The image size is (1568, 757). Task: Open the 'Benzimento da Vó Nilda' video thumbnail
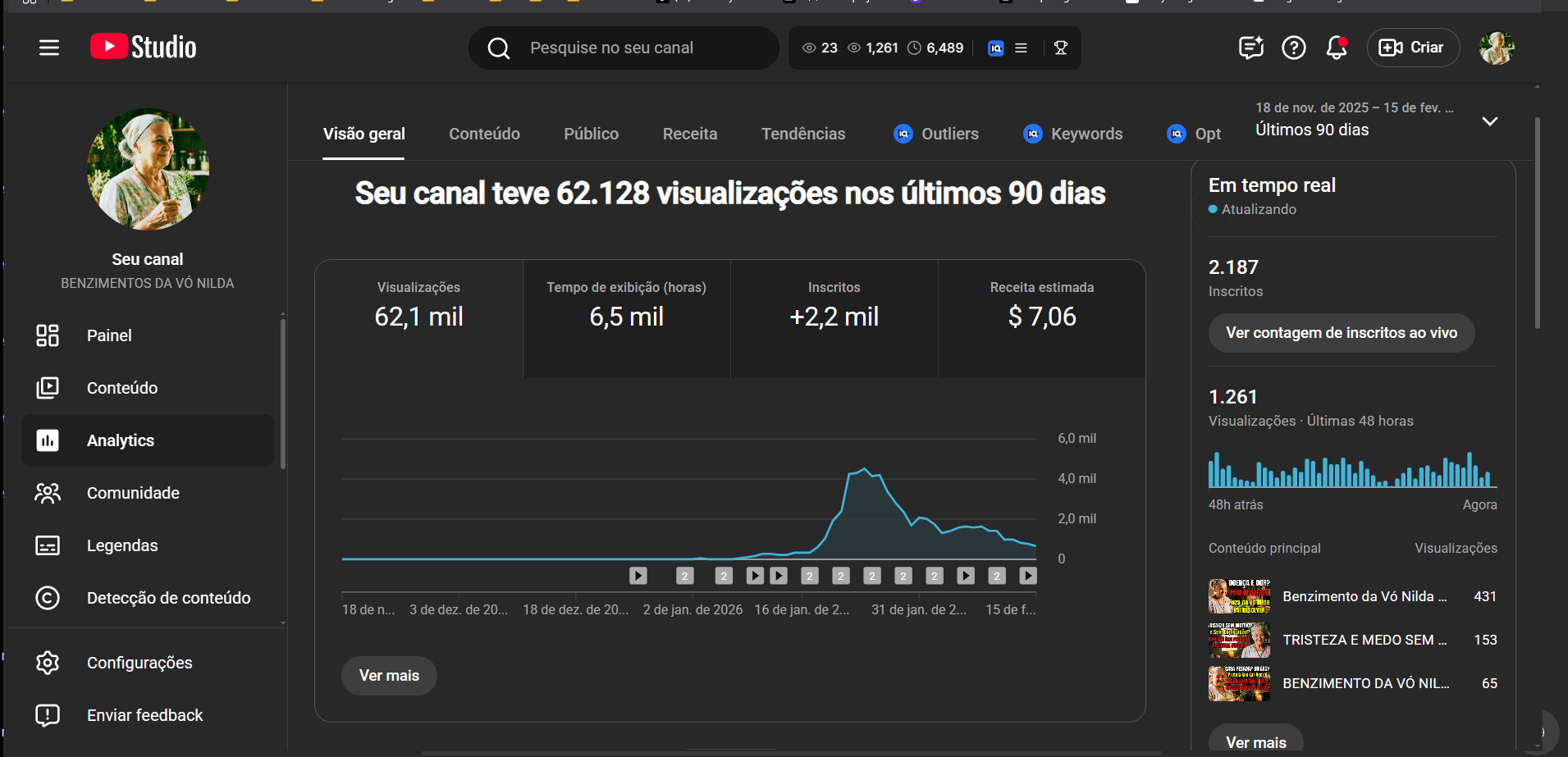point(1239,596)
